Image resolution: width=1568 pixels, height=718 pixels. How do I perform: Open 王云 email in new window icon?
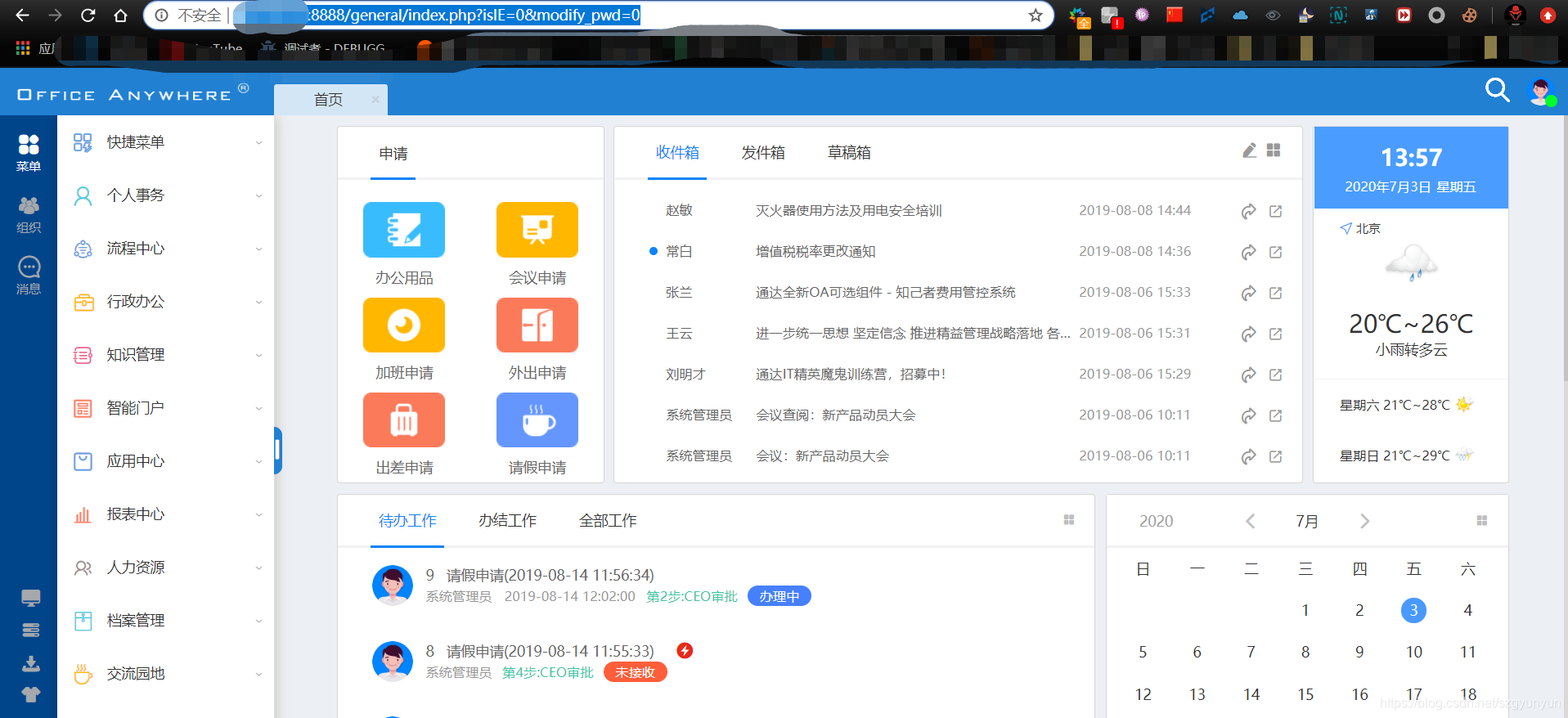click(x=1275, y=334)
